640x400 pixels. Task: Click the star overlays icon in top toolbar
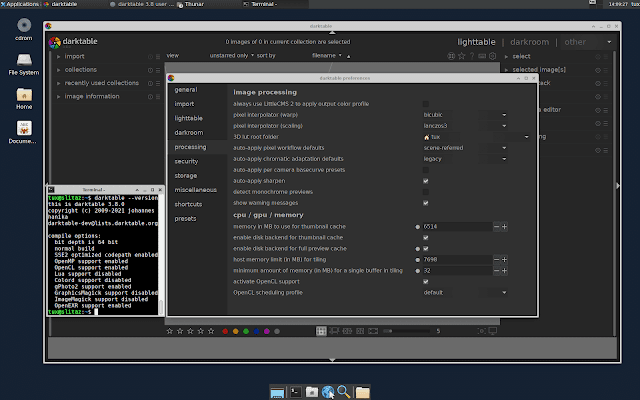462,56
